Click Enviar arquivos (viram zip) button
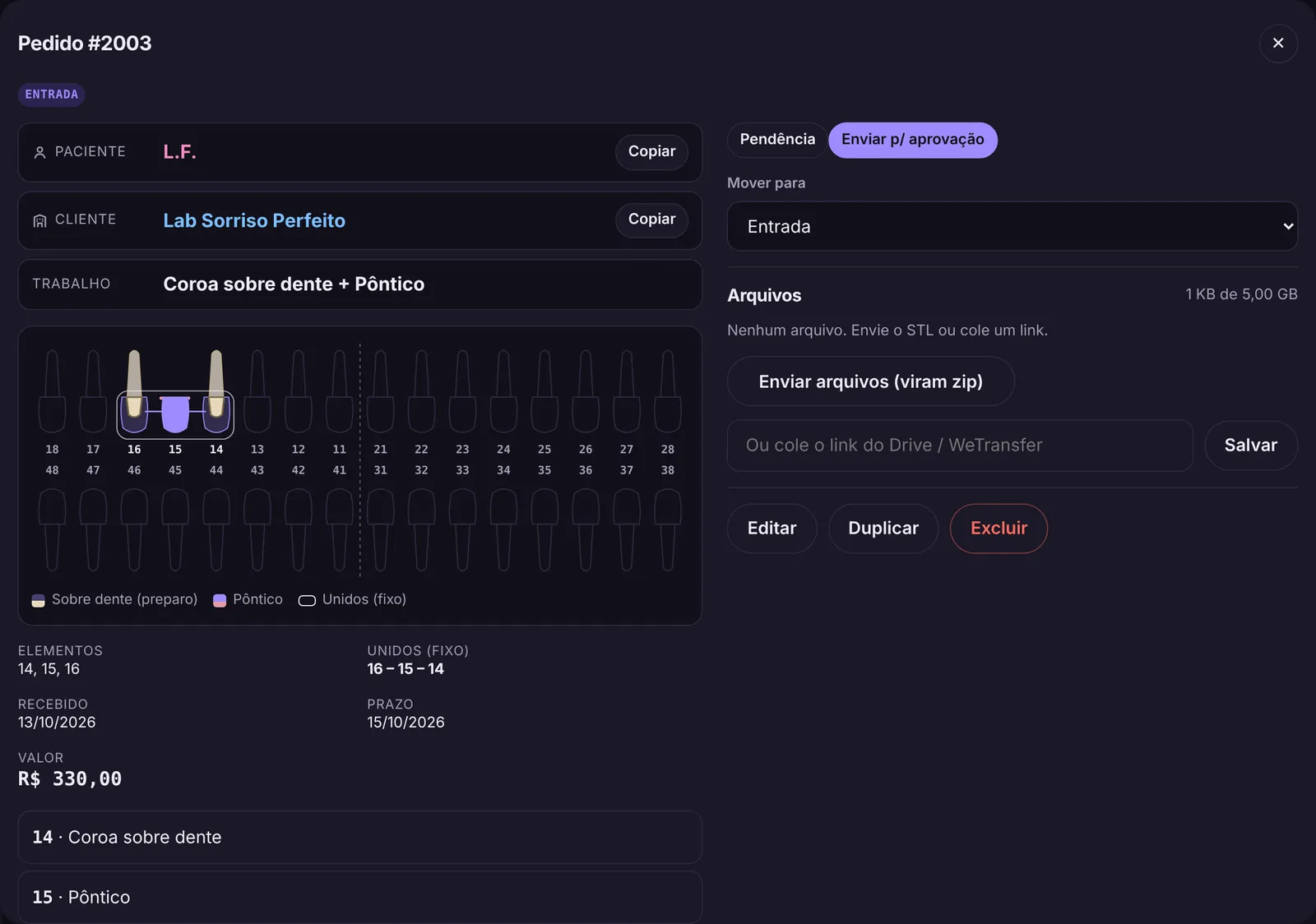 (871, 381)
